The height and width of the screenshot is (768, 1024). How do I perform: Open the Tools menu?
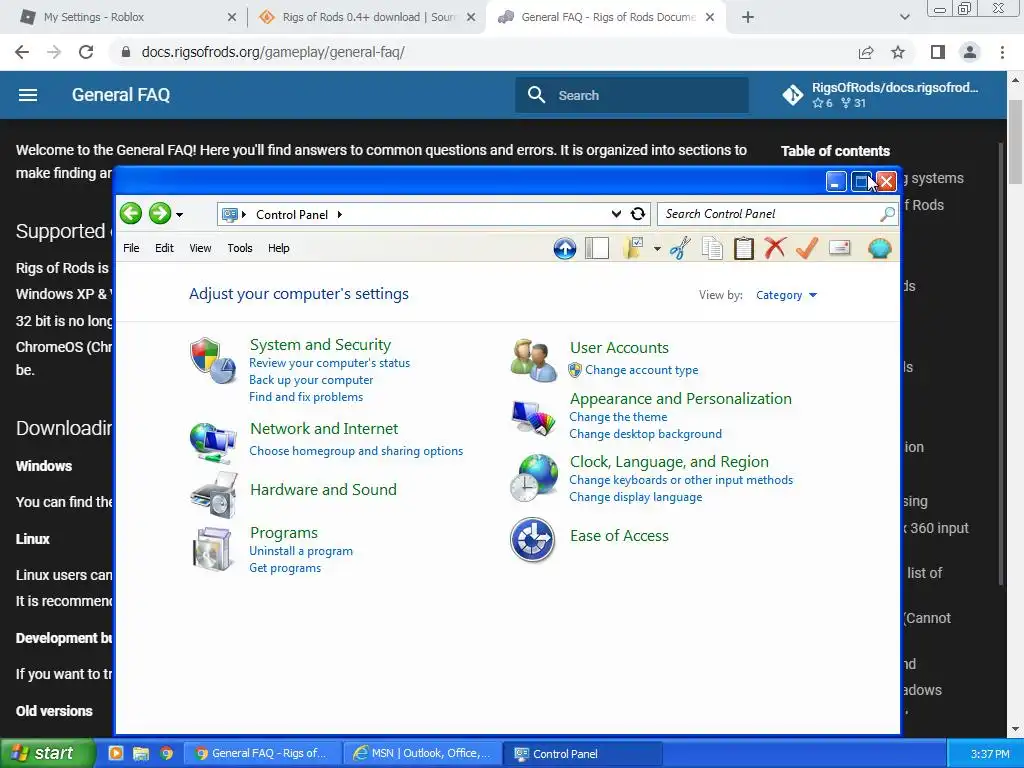[x=240, y=248]
